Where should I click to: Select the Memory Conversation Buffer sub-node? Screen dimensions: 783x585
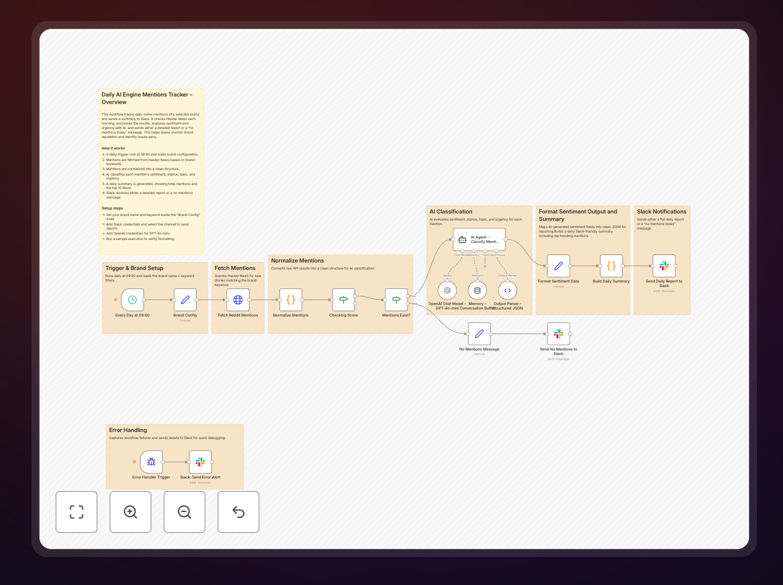point(477,290)
